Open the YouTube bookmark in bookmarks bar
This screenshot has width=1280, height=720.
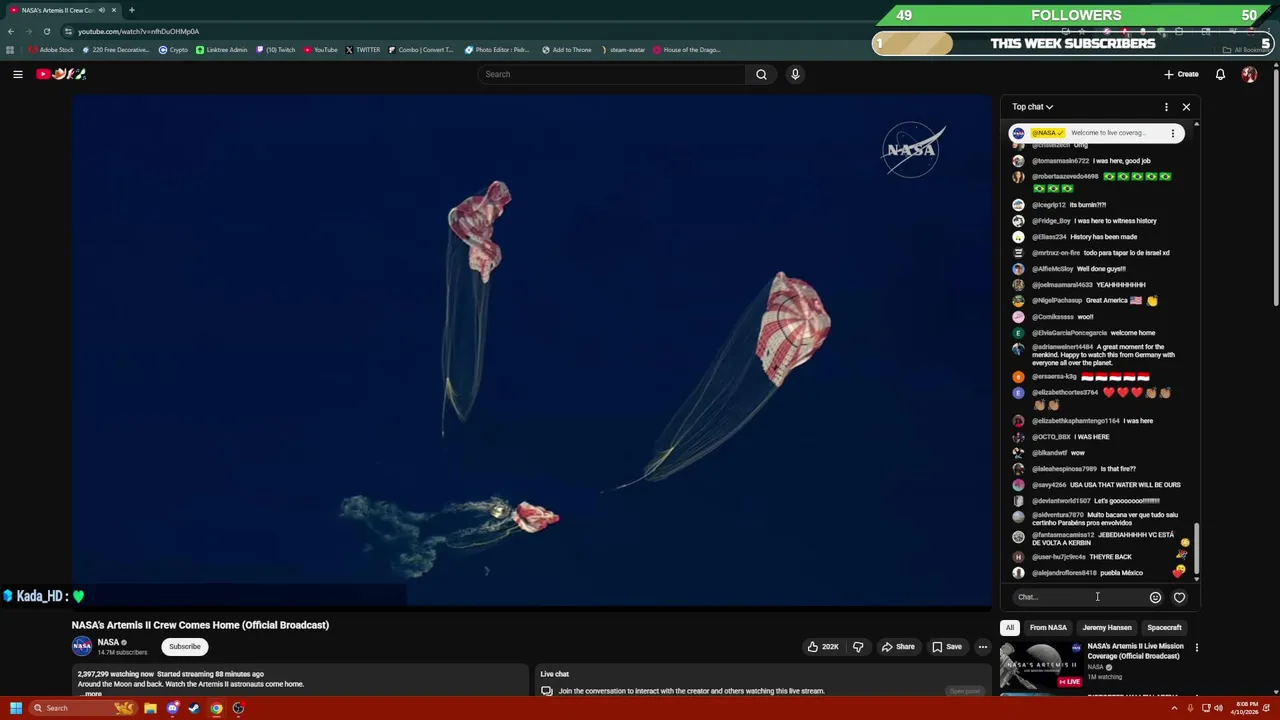[321, 50]
